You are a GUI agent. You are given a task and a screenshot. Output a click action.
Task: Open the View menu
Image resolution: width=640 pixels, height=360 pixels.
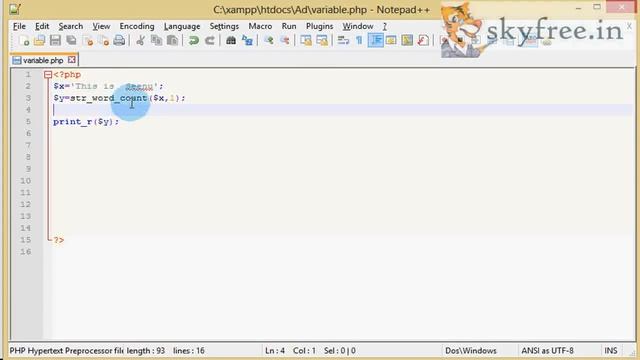click(x=101, y=26)
